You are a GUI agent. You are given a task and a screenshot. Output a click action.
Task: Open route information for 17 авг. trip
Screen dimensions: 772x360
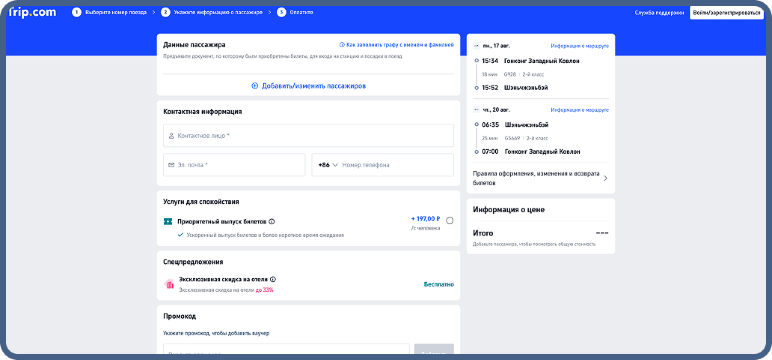point(579,46)
